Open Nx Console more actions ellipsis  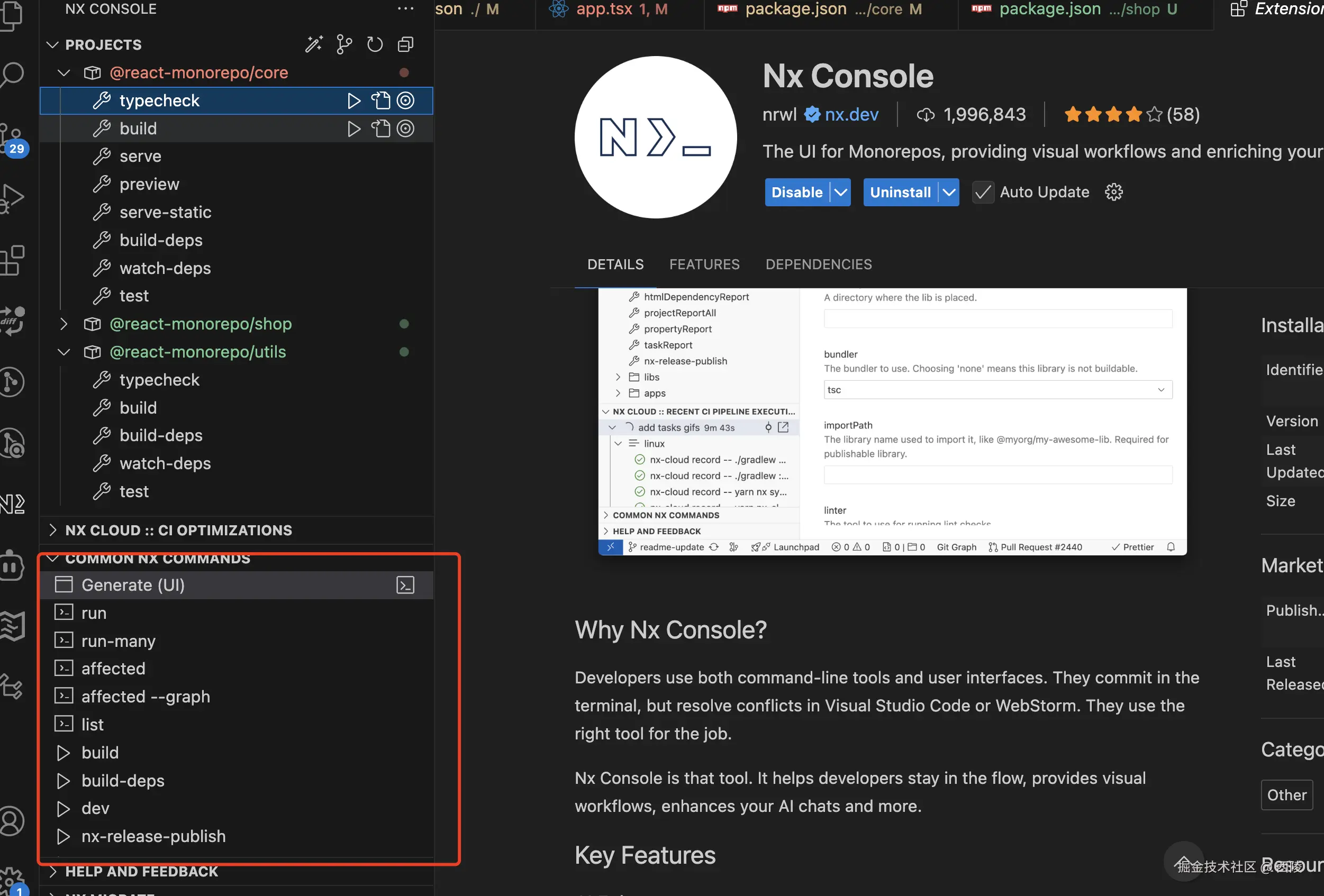tap(405, 8)
